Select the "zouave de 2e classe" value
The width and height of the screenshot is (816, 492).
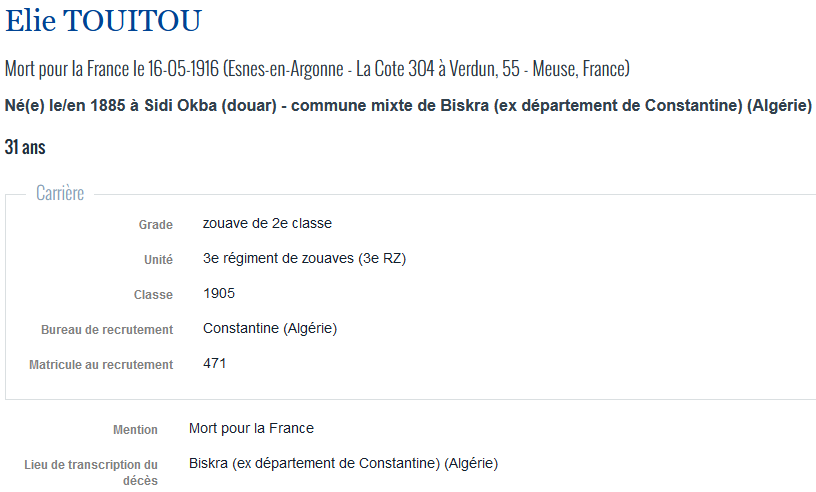point(267,223)
